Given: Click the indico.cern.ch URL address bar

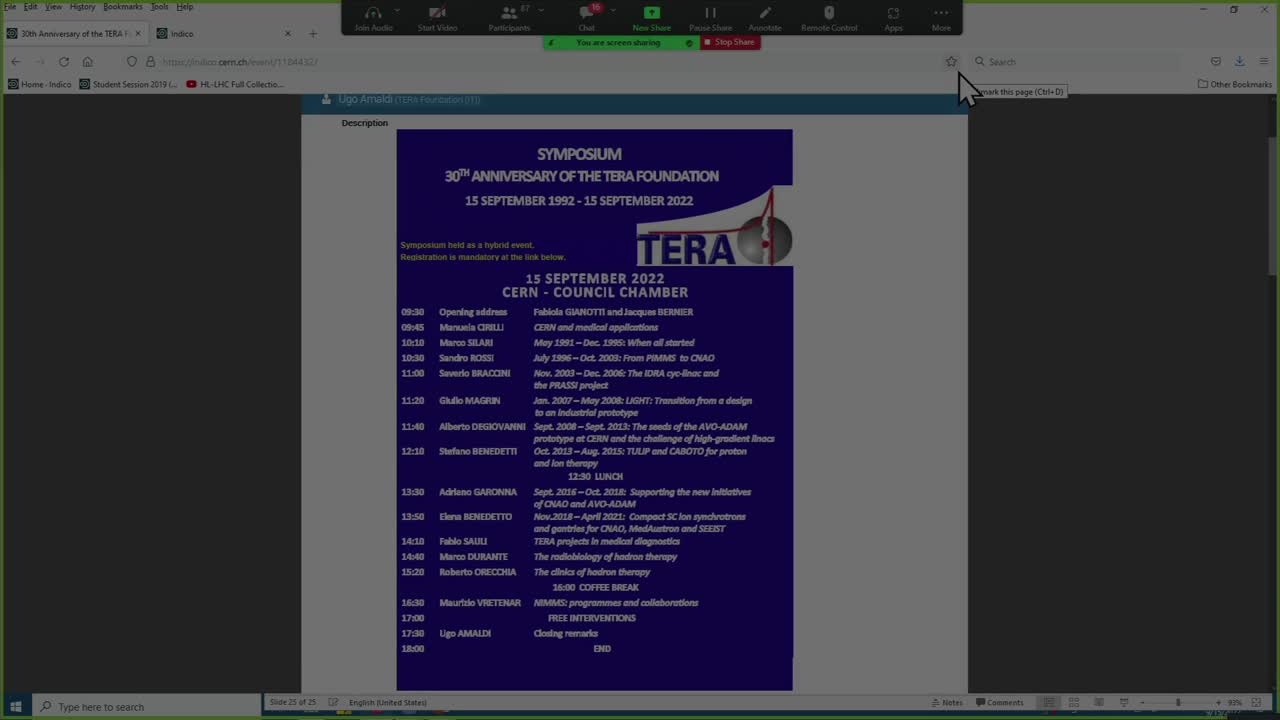Looking at the screenshot, I should (x=540, y=62).
